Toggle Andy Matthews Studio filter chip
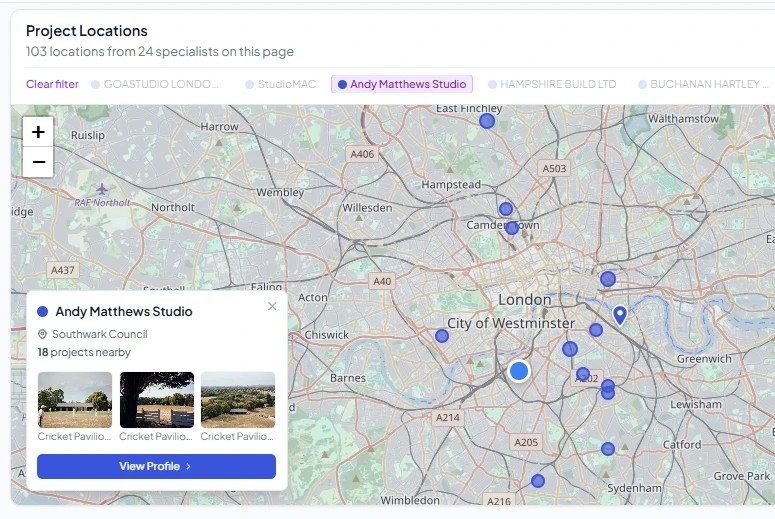The image size is (775, 519). point(402,84)
